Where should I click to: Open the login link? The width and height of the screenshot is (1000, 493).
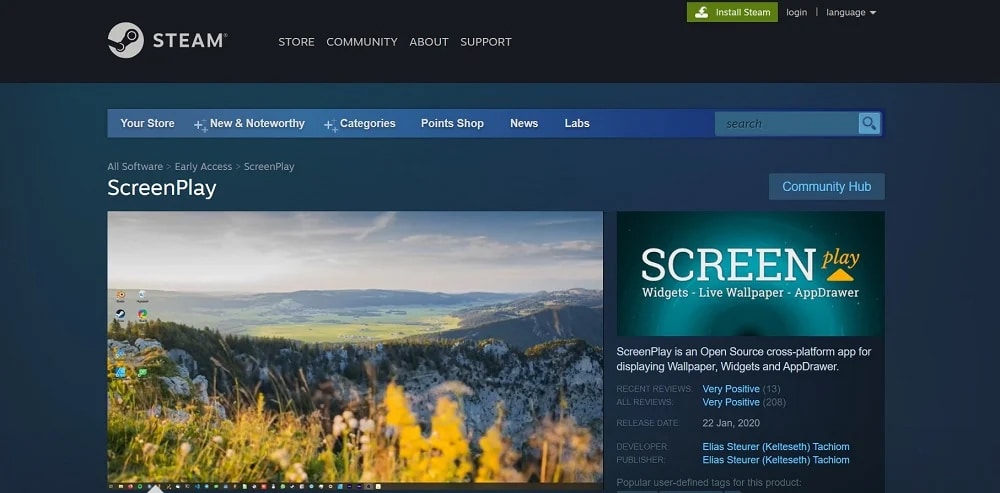797,12
